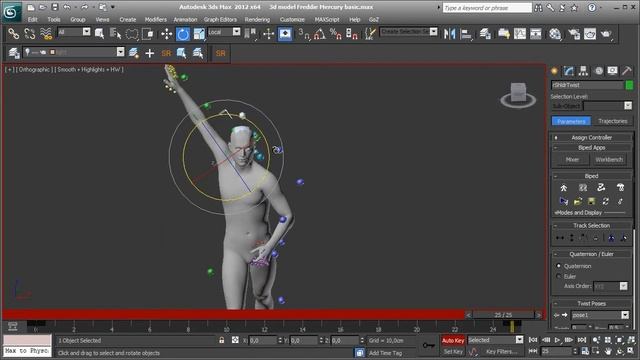Click Go to Start playback button
This screenshot has width=640, height=360.
(x=533, y=340)
